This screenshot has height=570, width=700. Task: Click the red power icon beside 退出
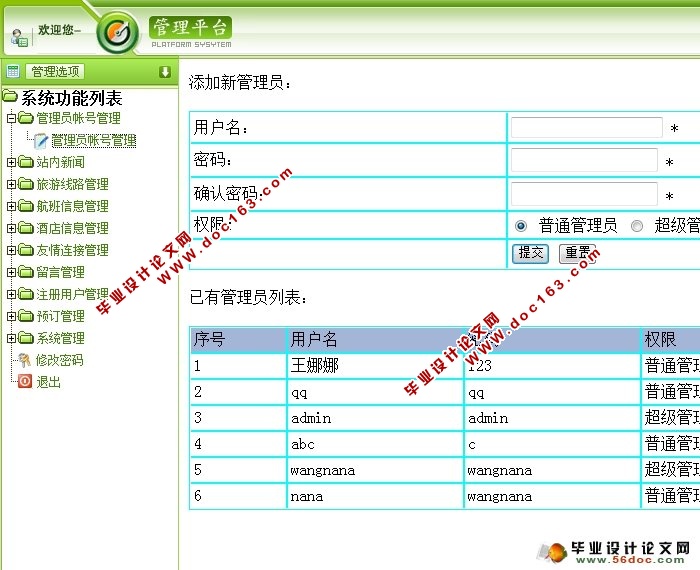[25, 381]
